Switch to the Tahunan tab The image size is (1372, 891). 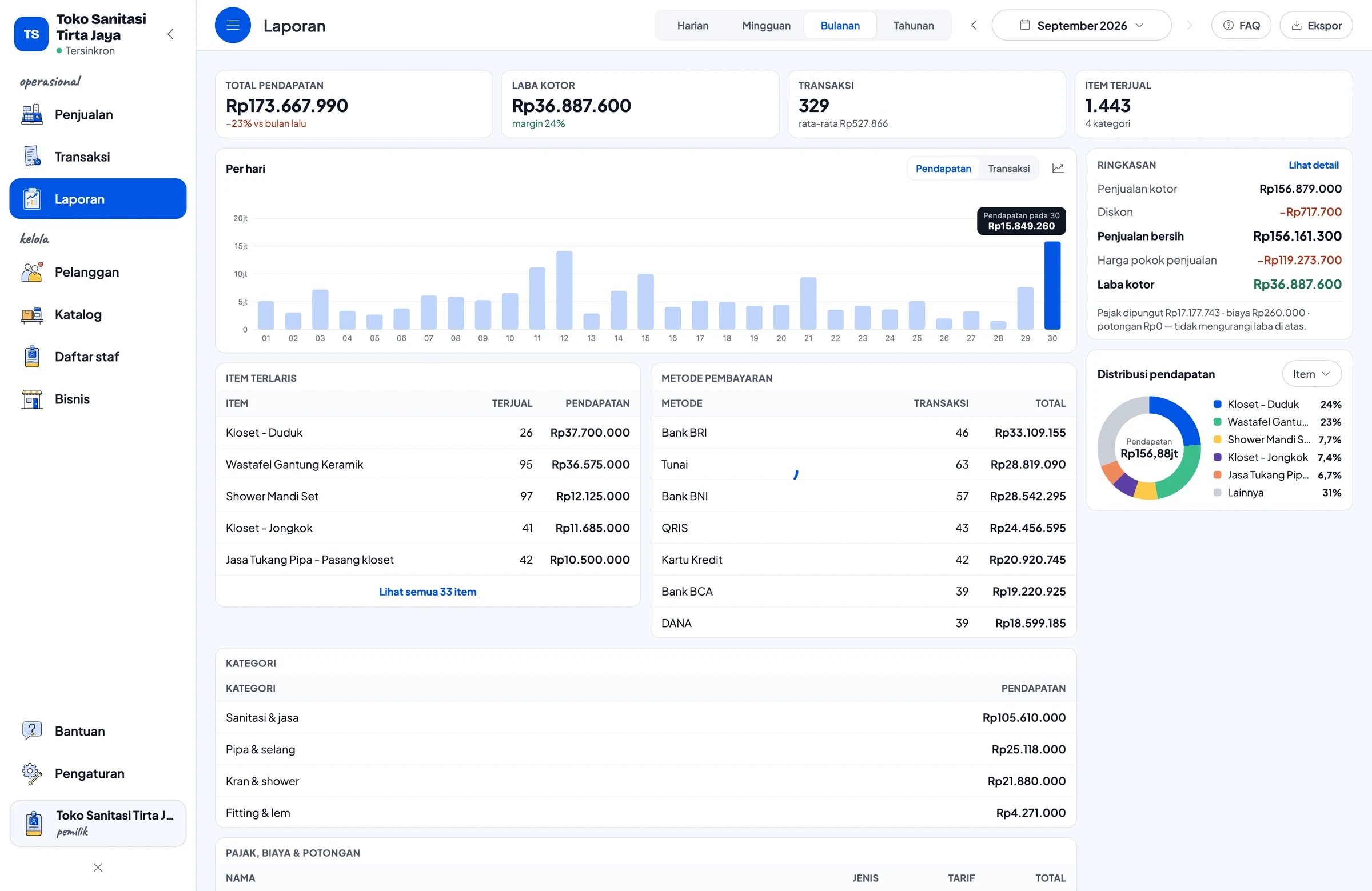click(x=913, y=25)
